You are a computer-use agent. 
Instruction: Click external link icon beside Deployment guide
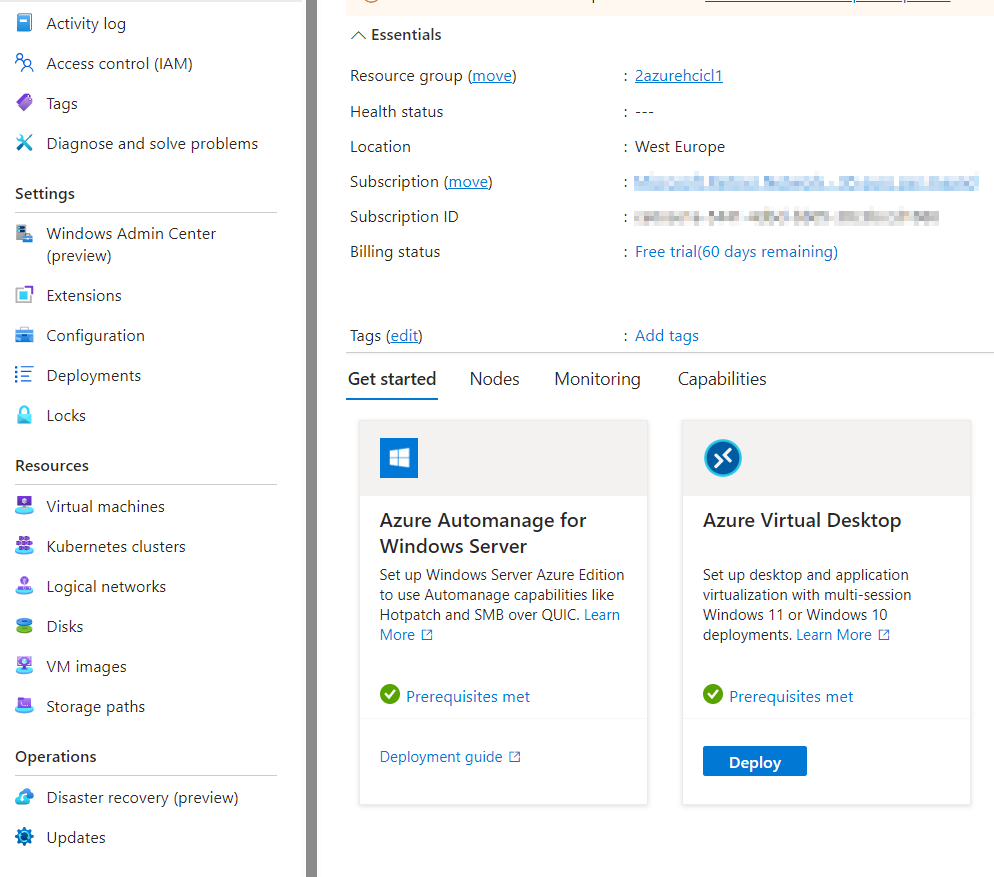(515, 757)
